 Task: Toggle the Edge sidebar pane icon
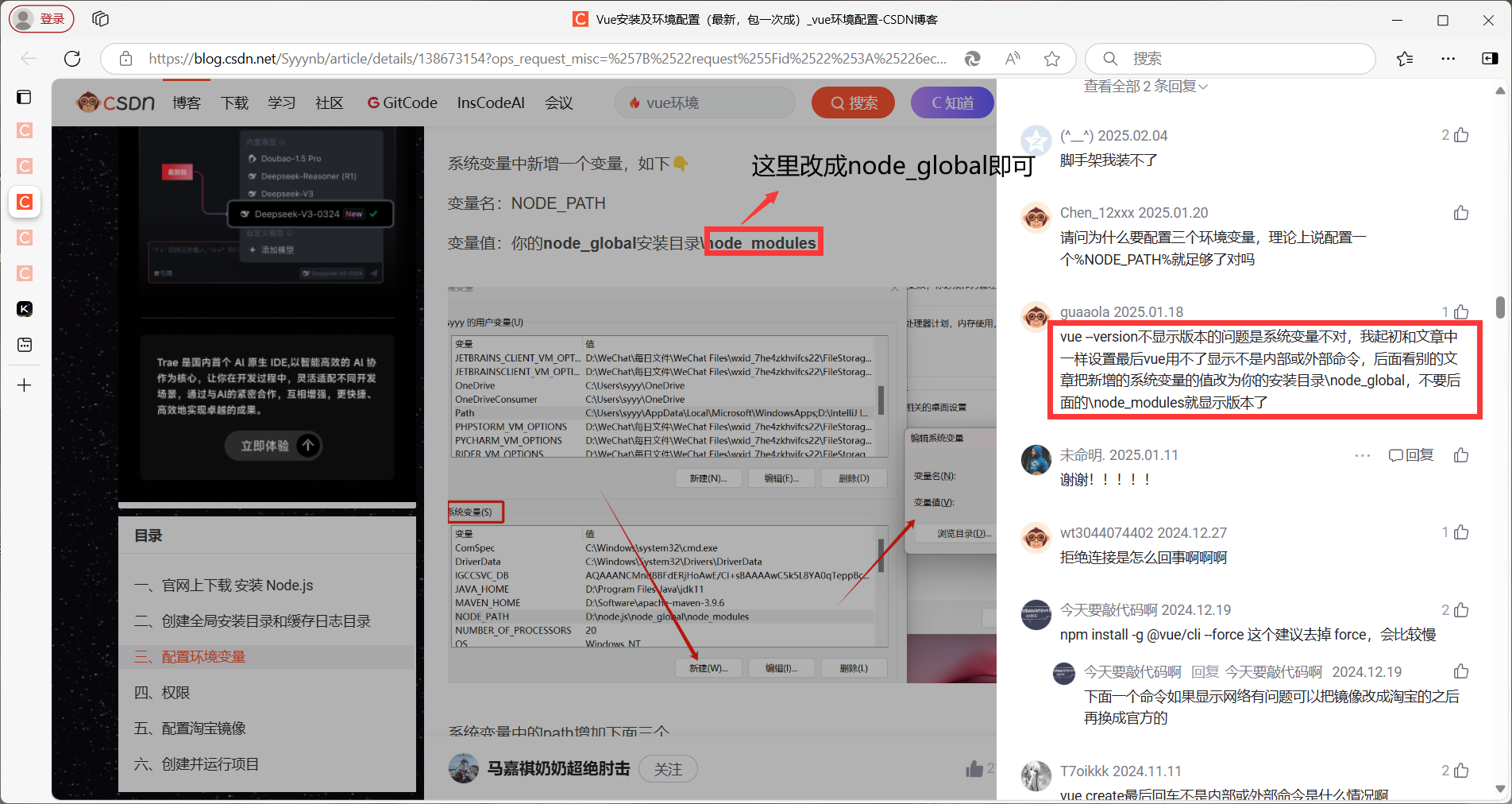[1490, 58]
